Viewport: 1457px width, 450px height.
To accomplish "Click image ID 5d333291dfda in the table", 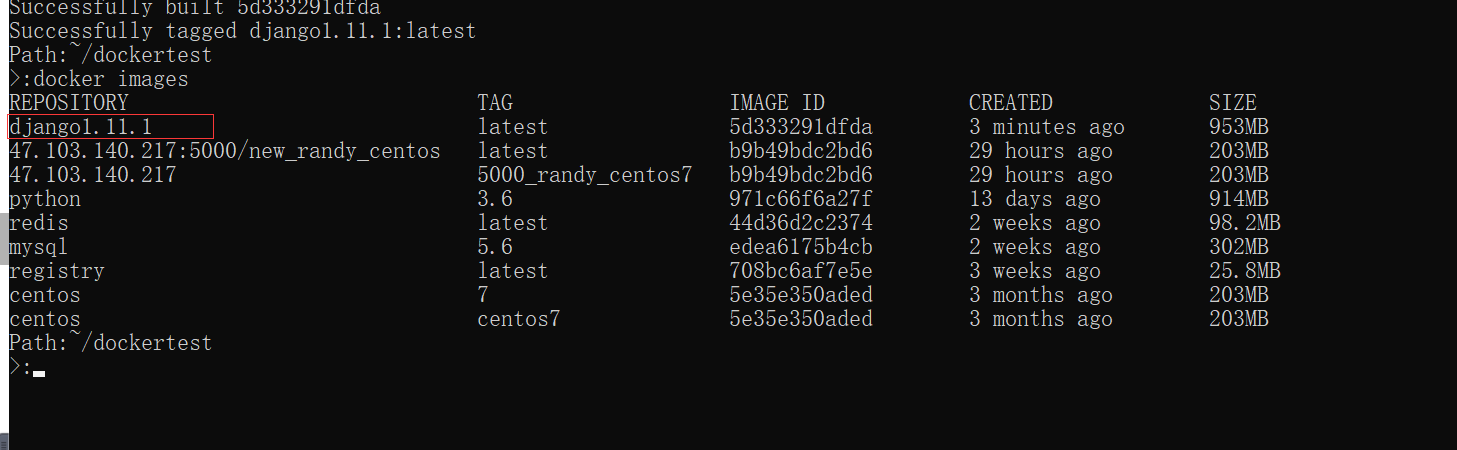I will [x=801, y=127].
